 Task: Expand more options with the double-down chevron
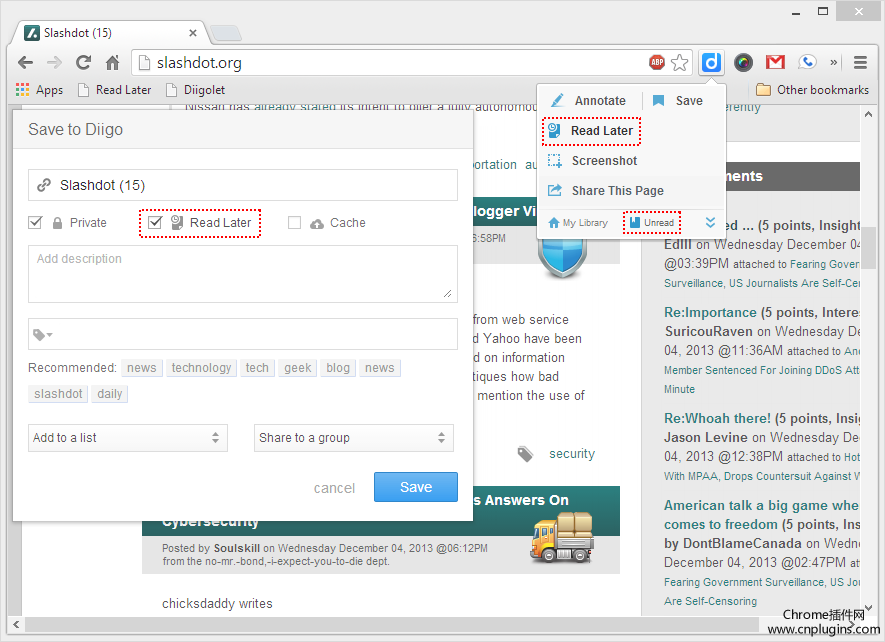click(710, 222)
